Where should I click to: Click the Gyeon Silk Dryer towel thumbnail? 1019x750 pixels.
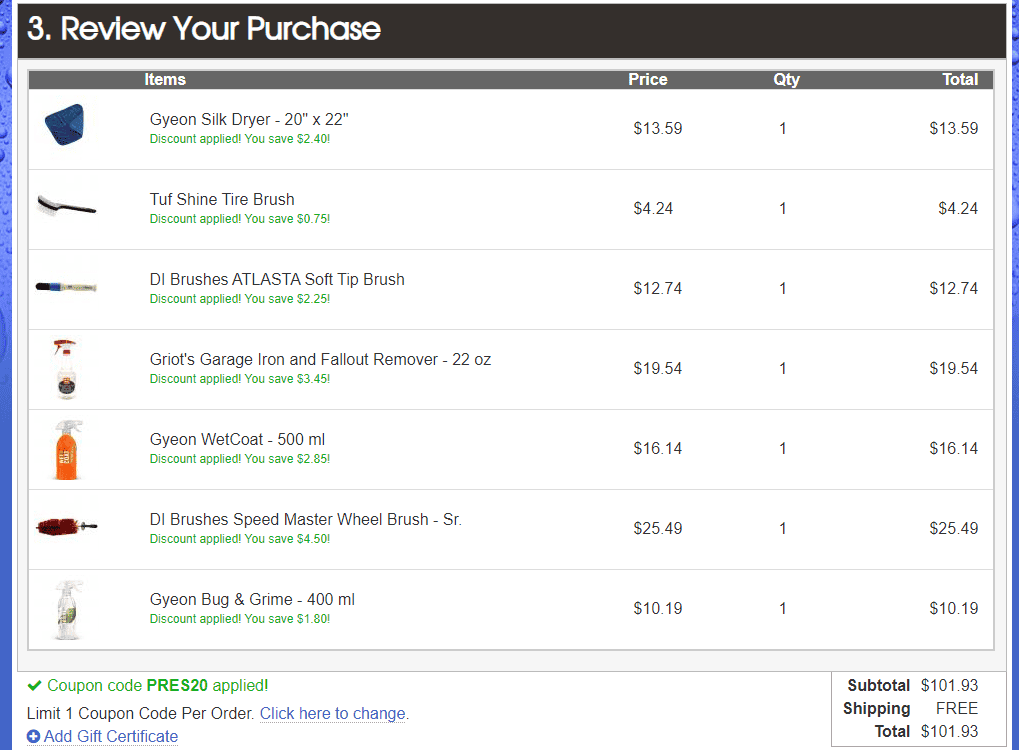[65, 124]
